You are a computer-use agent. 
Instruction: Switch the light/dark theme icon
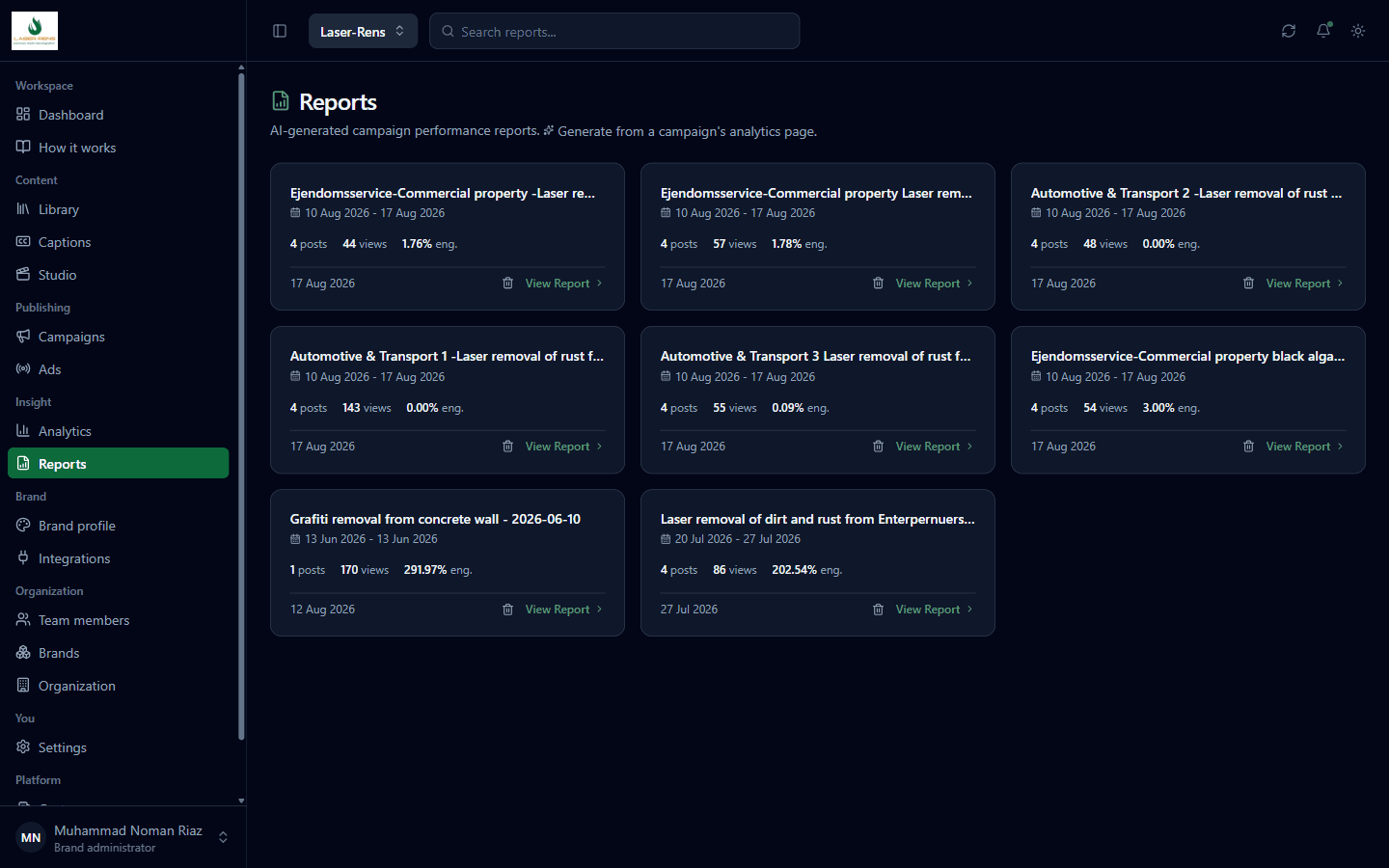[1358, 31]
